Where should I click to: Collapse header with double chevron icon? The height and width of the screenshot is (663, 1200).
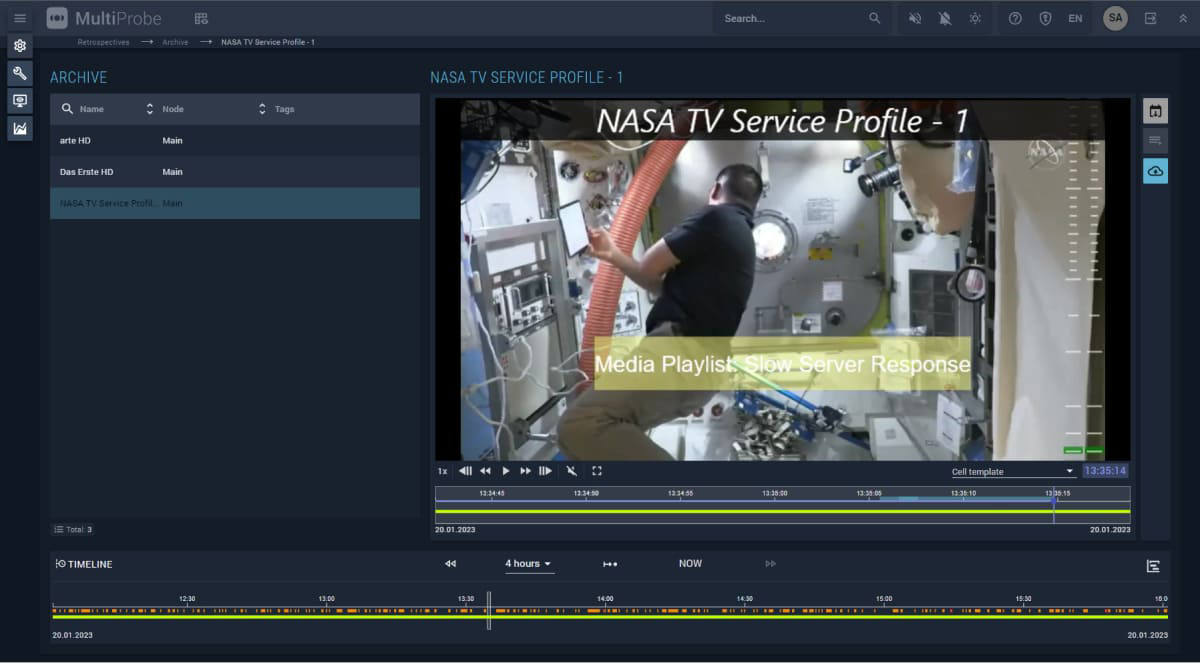[1183, 18]
